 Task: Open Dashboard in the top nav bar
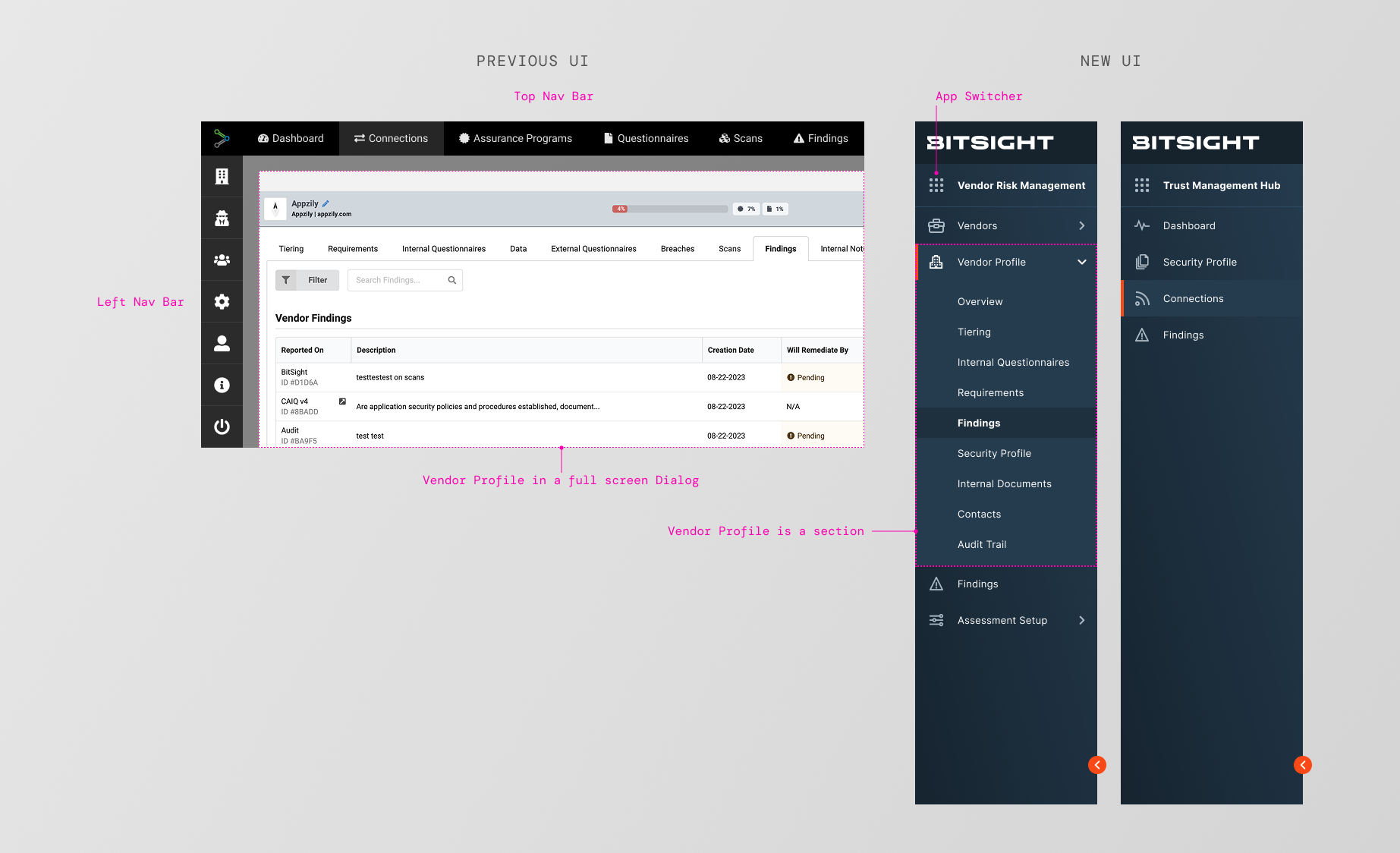[x=291, y=138]
